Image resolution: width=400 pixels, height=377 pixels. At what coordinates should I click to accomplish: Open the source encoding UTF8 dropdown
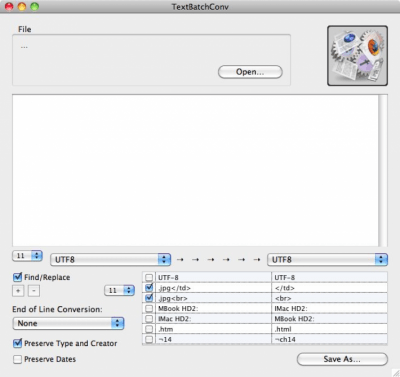tap(111, 260)
